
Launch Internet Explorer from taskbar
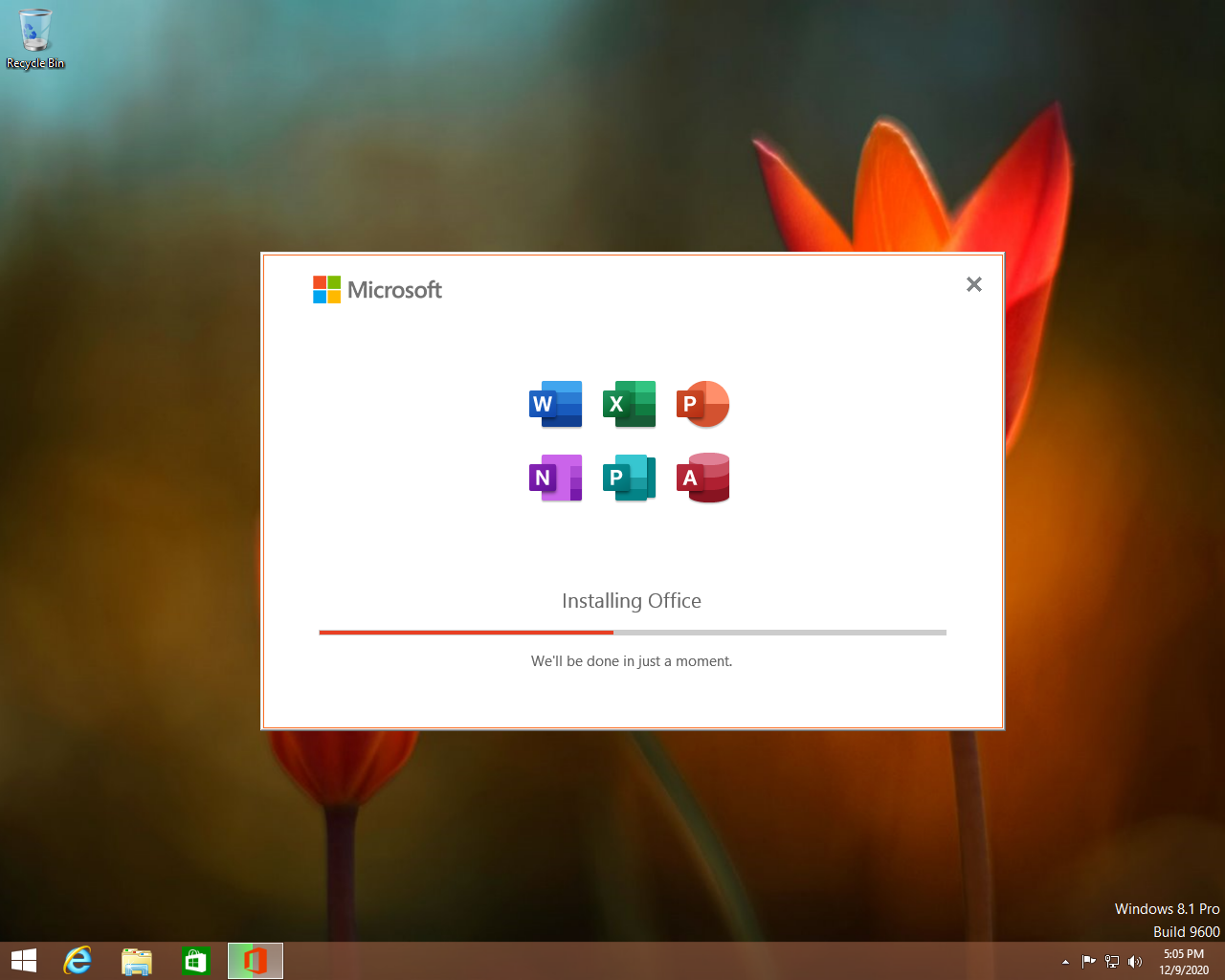78,961
